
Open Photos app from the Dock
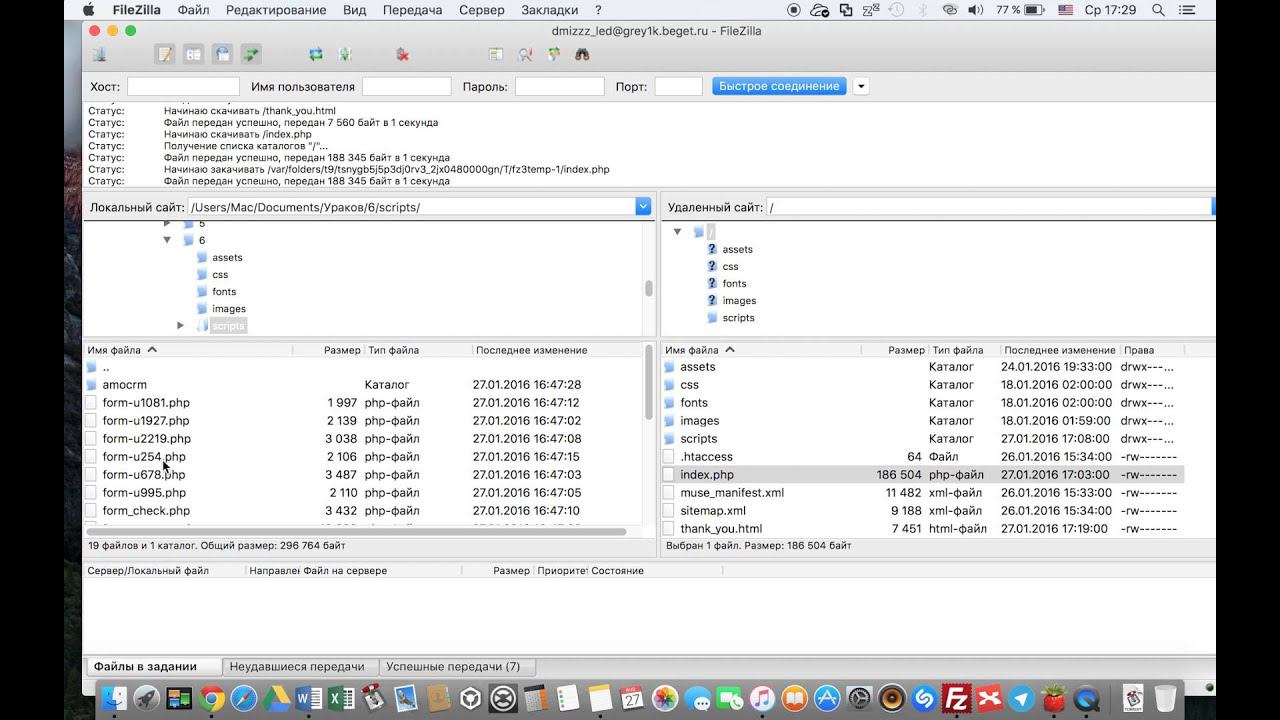coord(665,698)
